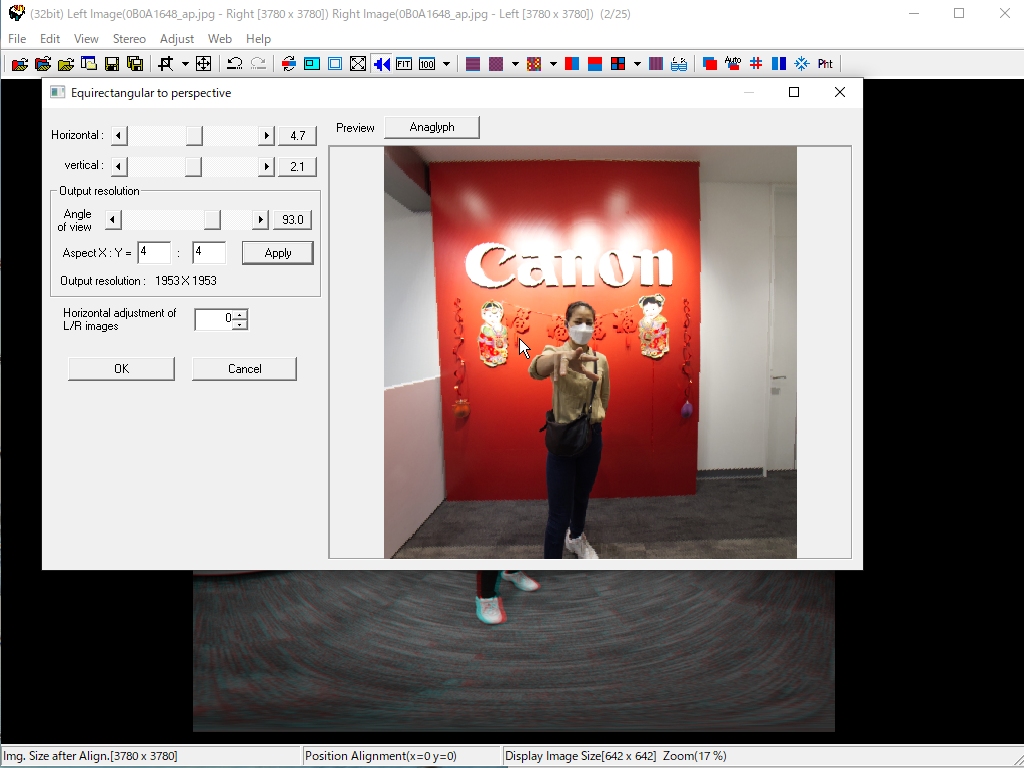Click the Pnt toolbar icon

pyautogui.click(x=825, y=63)
